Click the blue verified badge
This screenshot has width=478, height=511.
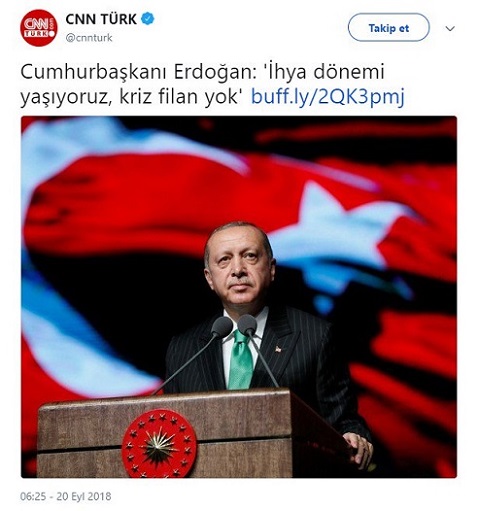[148, 19]
